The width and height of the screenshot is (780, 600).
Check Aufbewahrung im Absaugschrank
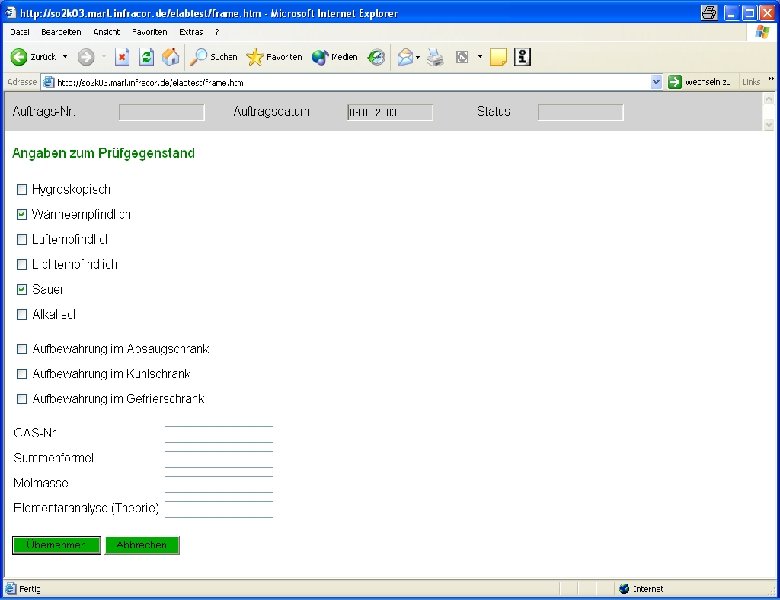(22, 349)
